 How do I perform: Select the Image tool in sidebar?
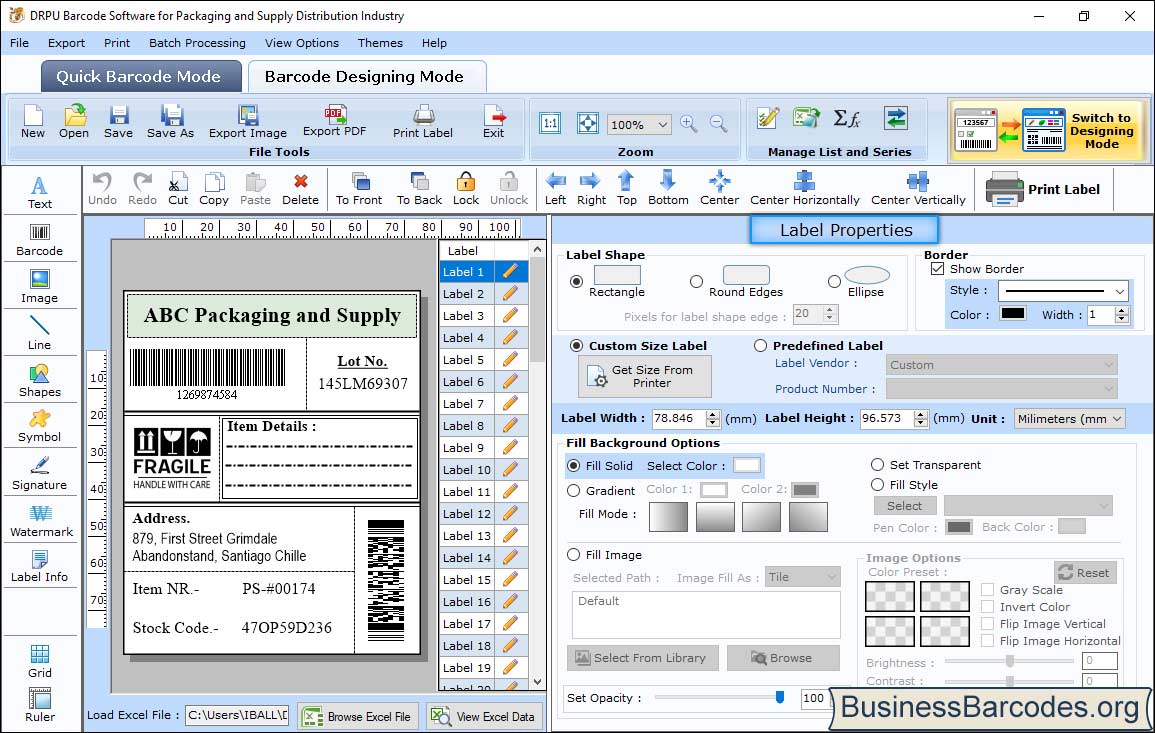click(x=40, y=287)
